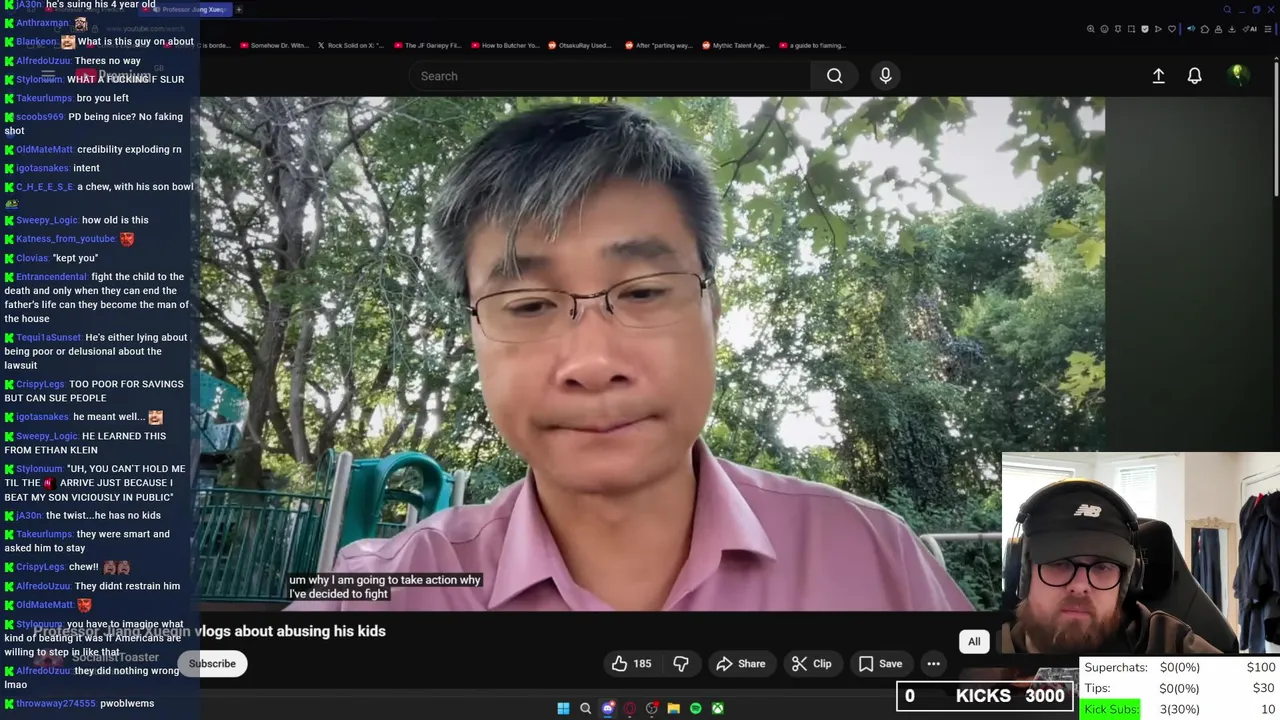Click the browser zoom magnifier icon
The width and height of the screenshot is (1280, 720).
(x=1091, y=29)
